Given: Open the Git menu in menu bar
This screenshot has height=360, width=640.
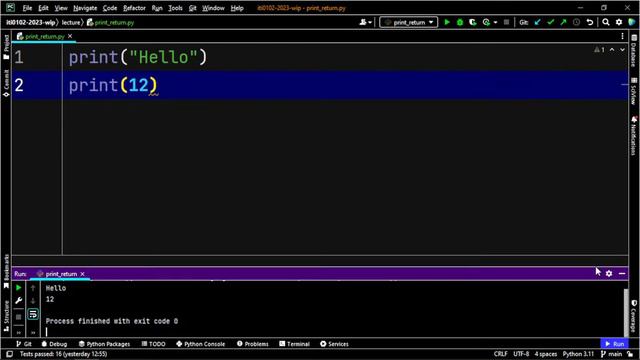Looking at the screenshot, I should pyautogui.click(x=193, y=8).
